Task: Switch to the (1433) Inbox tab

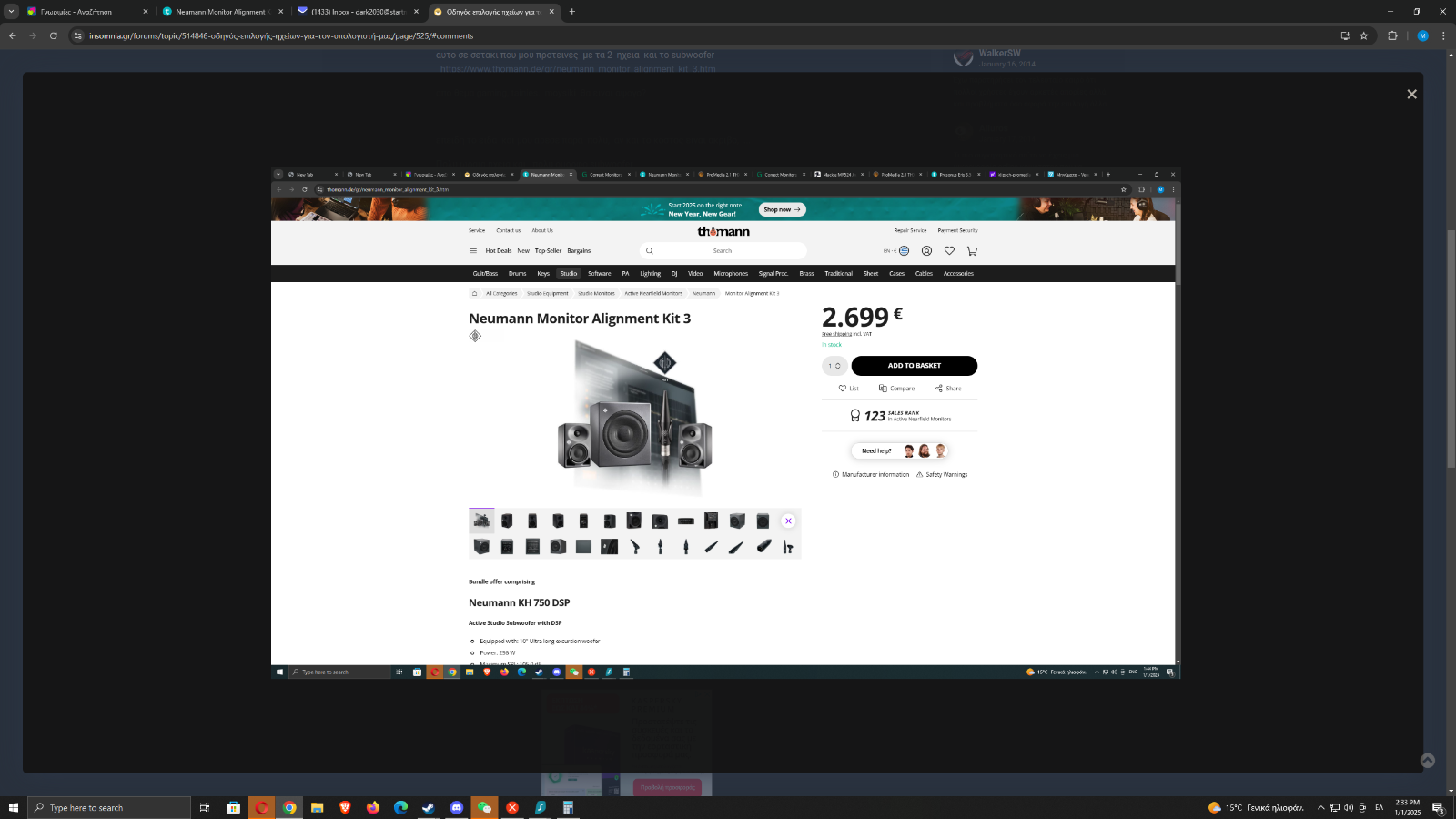Action: coord(358,12)
